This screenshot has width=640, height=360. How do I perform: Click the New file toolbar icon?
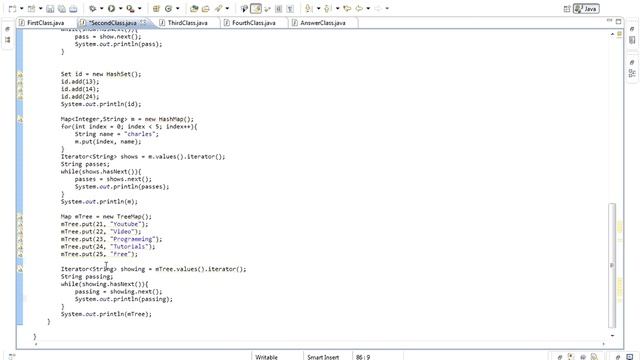13,9
